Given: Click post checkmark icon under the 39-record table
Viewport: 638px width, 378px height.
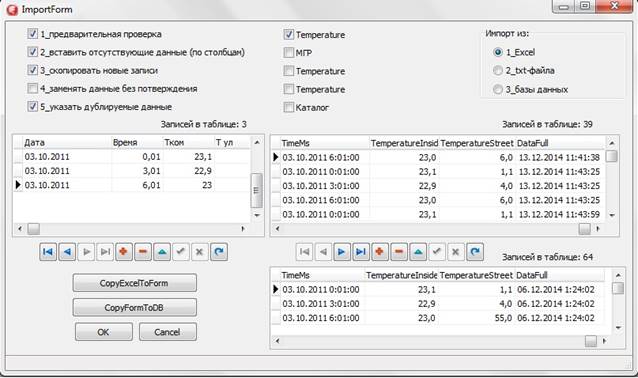Looking at the screenshot, I should pyautogui.click(x=437, y=252).
